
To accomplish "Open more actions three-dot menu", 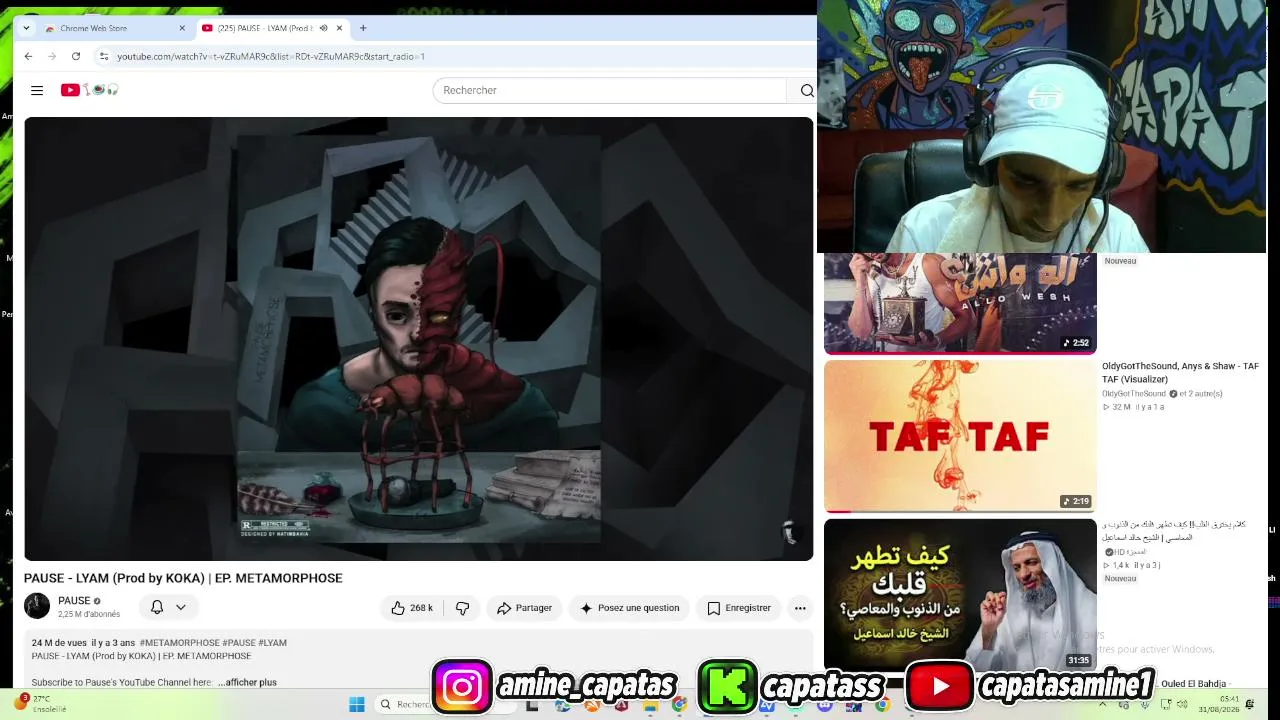I will tap(800, 608).
